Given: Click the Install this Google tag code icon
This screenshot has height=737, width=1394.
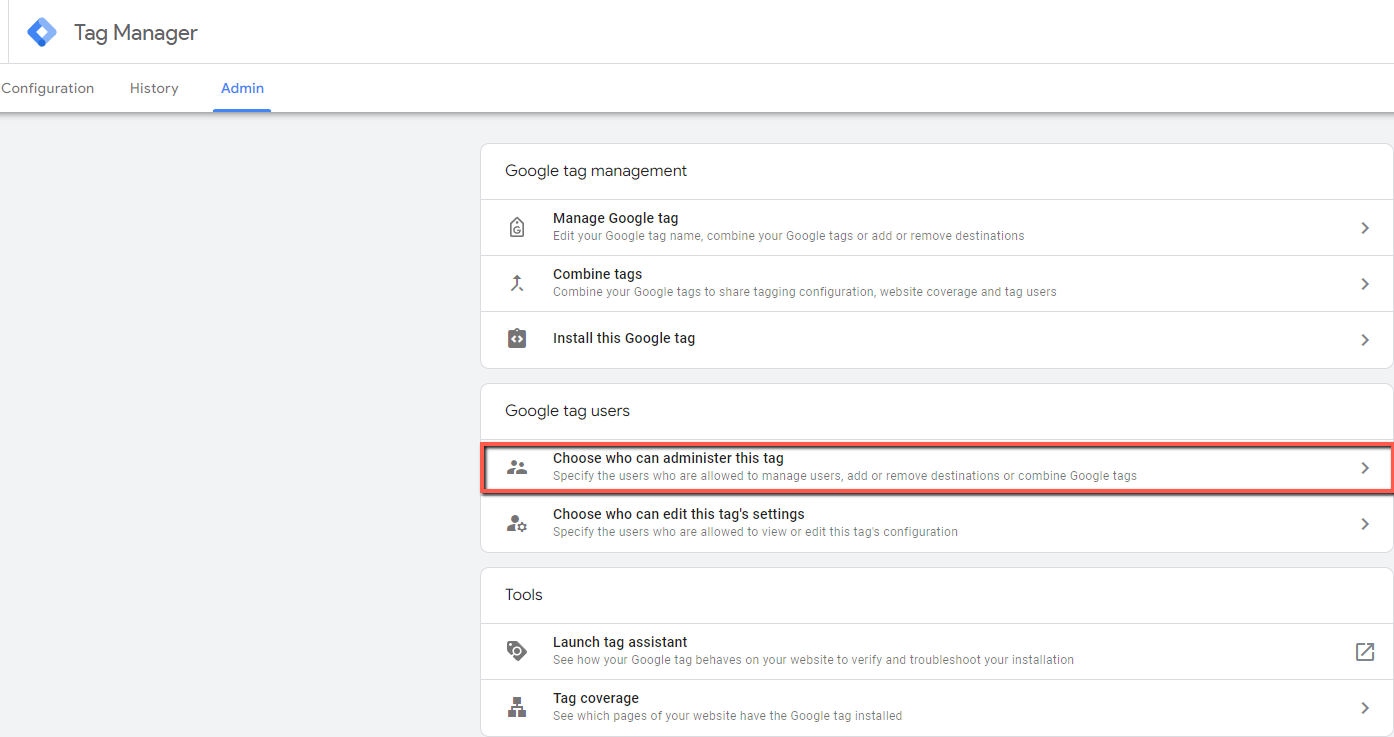Looking at the screenshot, I should tap(517, 339).
